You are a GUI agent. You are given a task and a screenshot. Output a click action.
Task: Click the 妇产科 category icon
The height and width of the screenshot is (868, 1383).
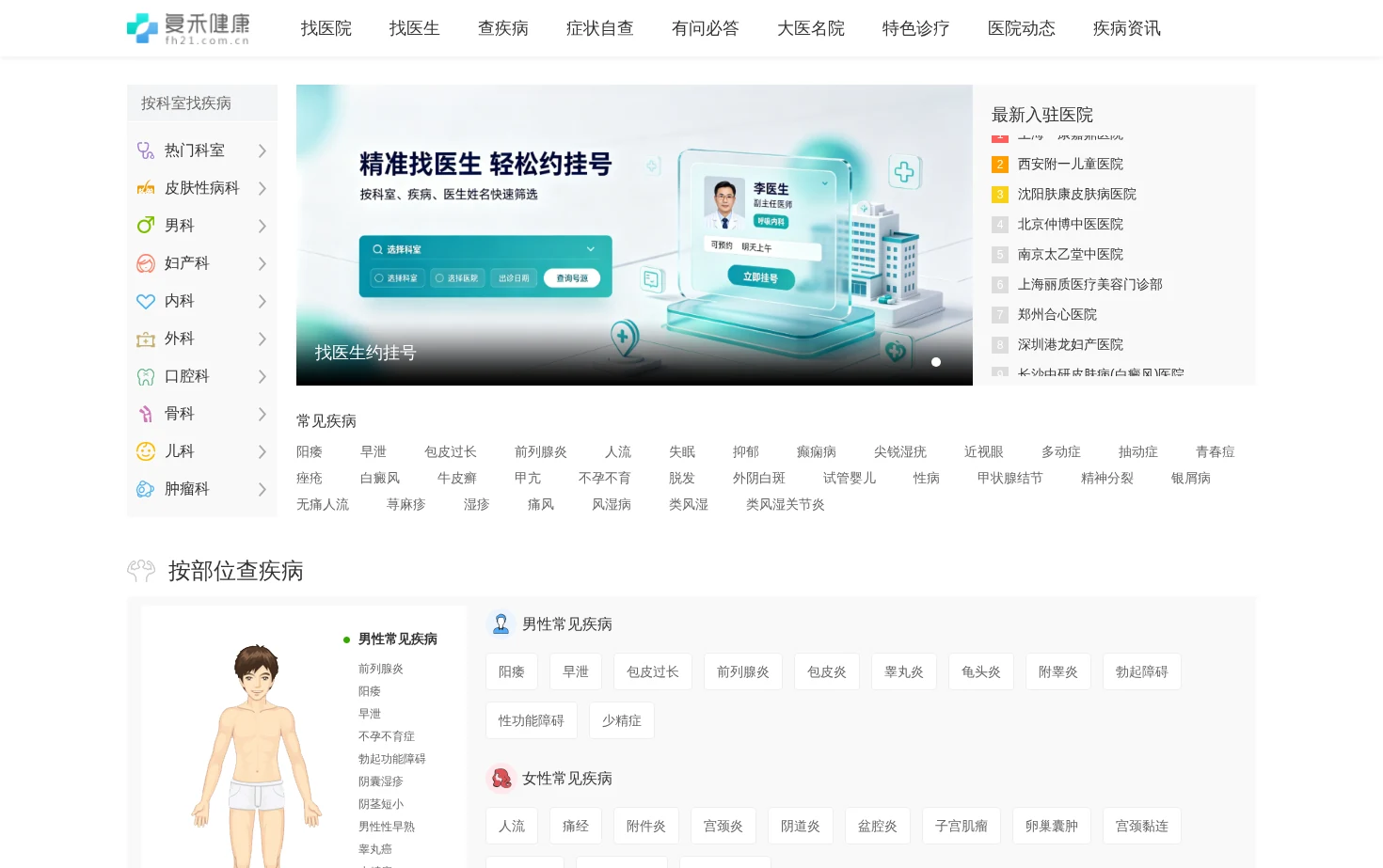pos(146,263)
